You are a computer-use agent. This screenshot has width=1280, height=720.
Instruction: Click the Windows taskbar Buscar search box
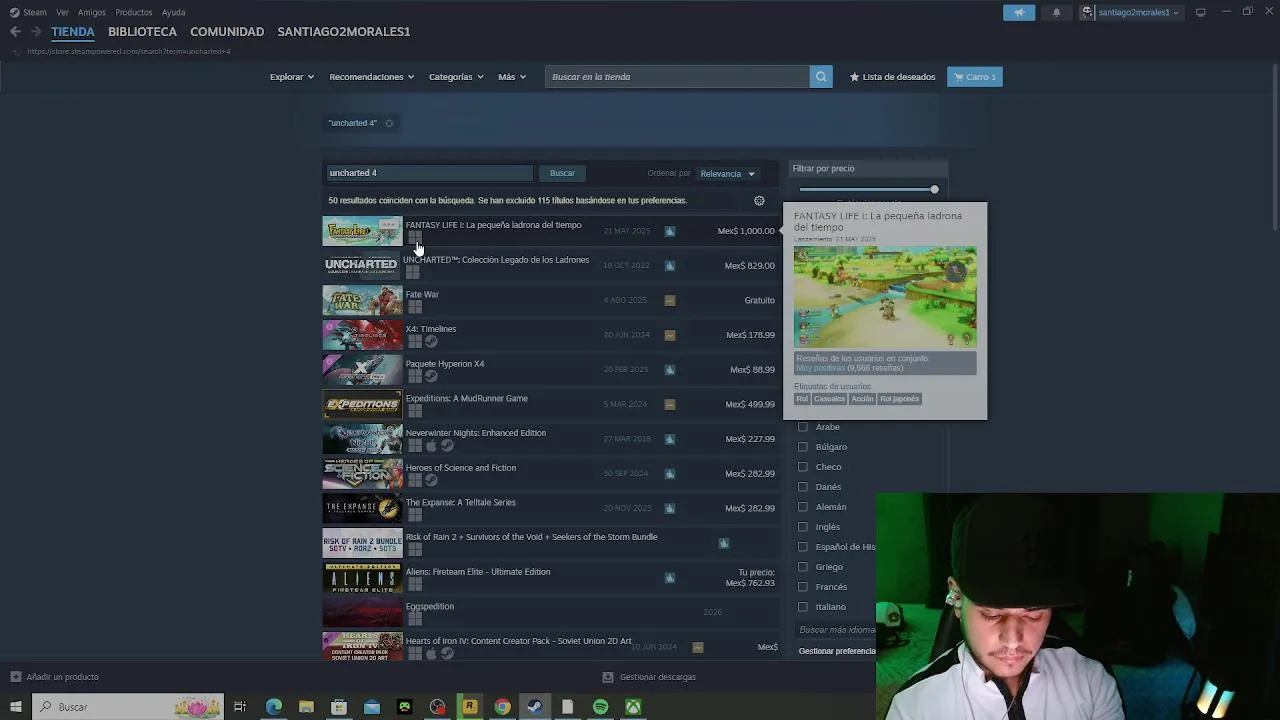tap(128, 707)
